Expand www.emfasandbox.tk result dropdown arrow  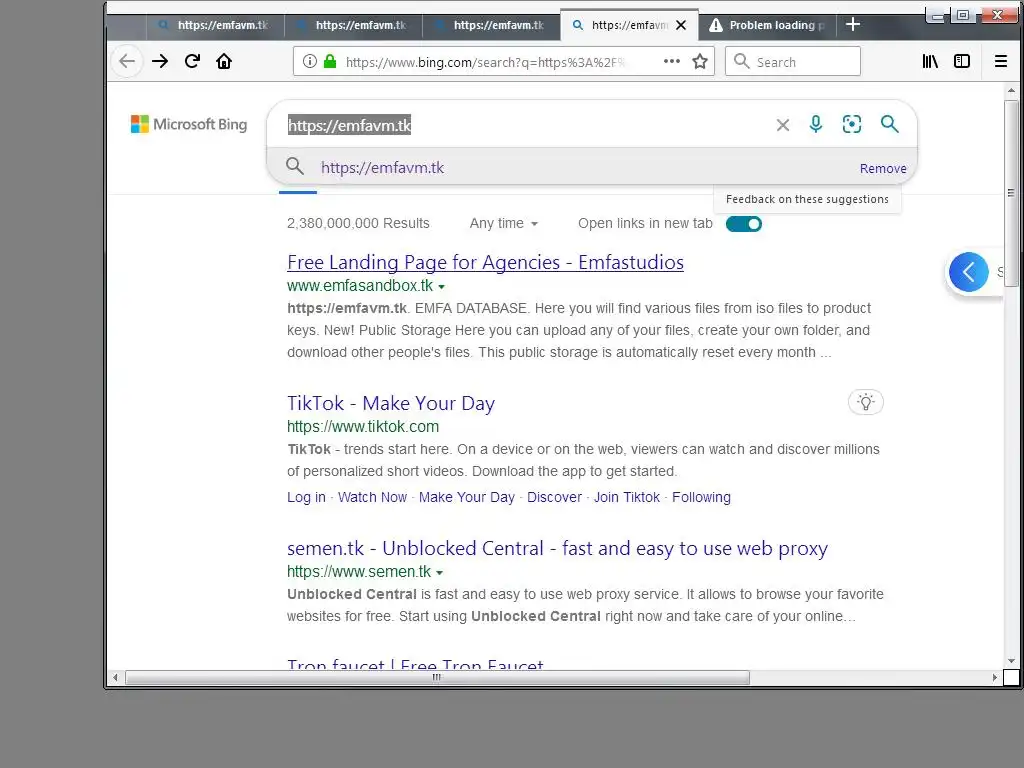[441, 287]
